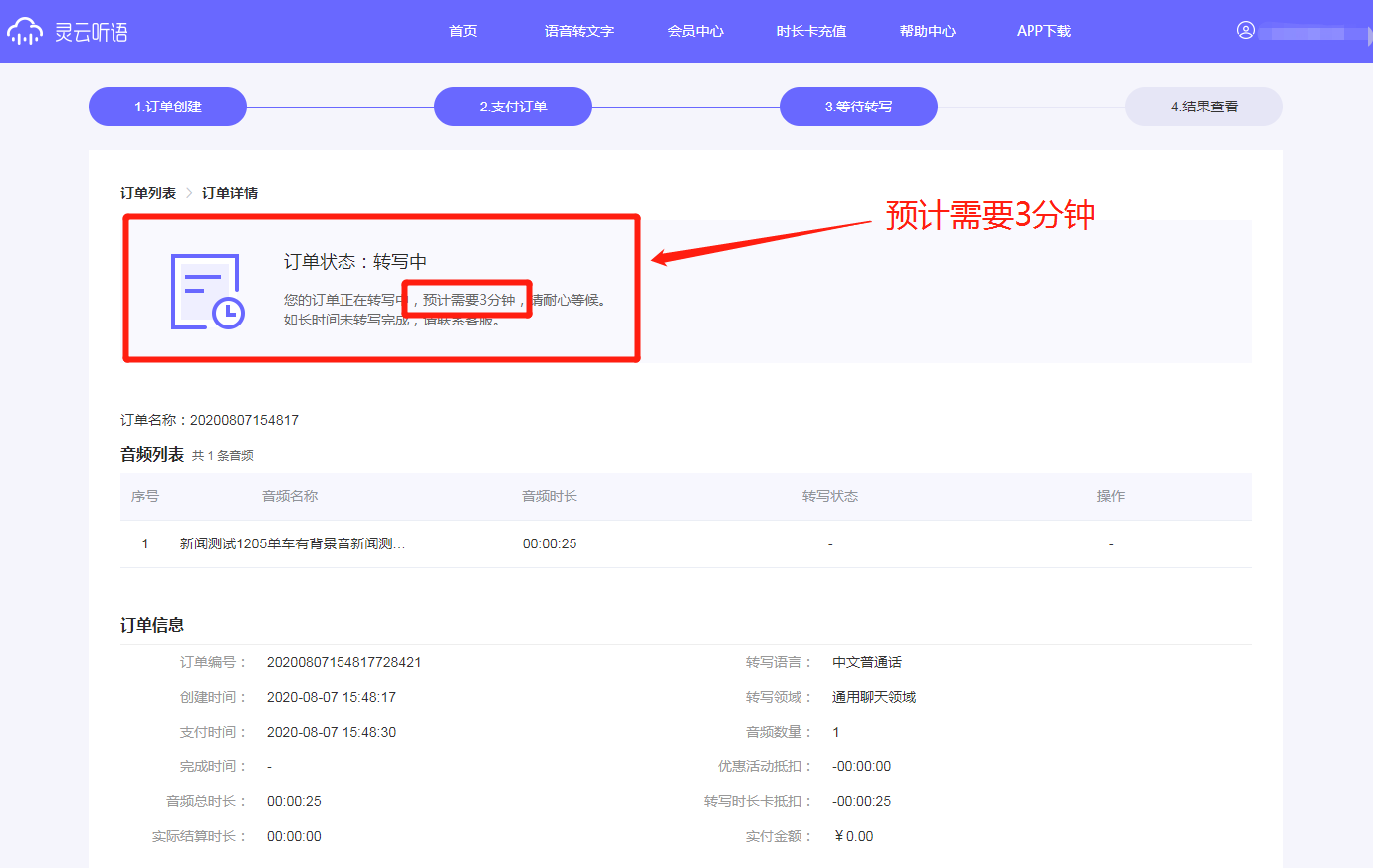Open 会员中心 menu item

pos(695,31)
